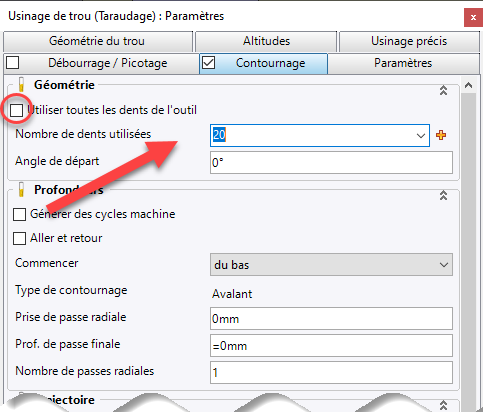This screenshot has height=420, width=483.
Task: Switch to the Géométrie du trou tab
Action: [98, 41]
